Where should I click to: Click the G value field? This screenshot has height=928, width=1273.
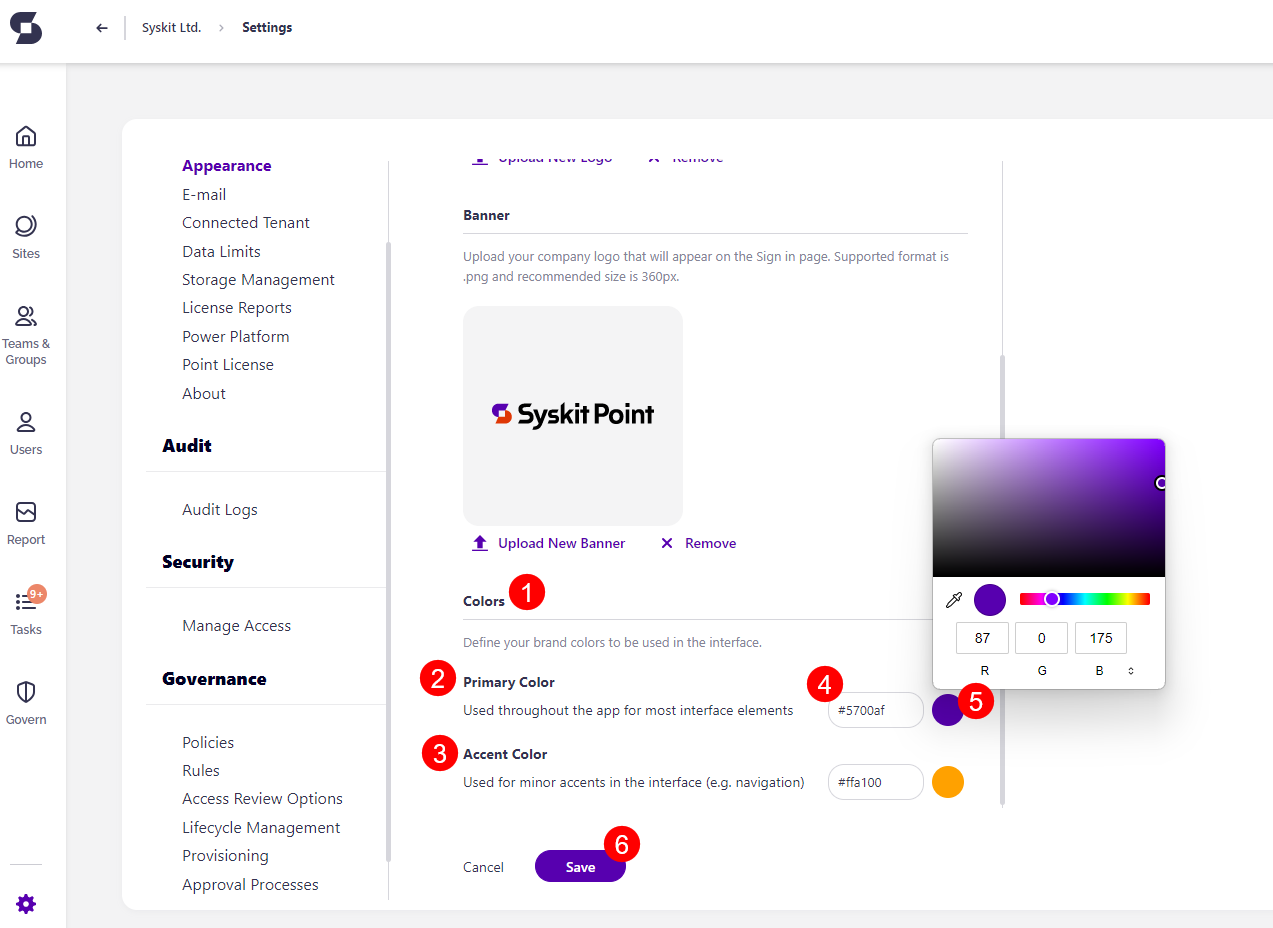pyautogui.click(x=1041, y=638)
